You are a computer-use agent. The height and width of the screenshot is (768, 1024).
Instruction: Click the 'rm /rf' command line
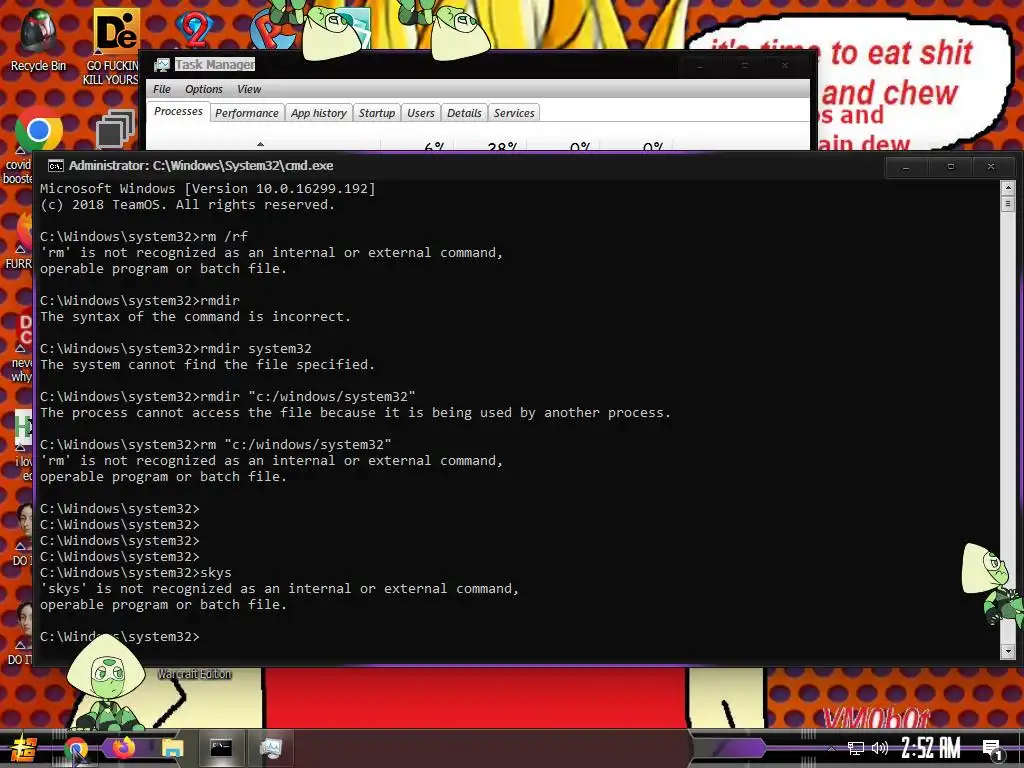144,236
